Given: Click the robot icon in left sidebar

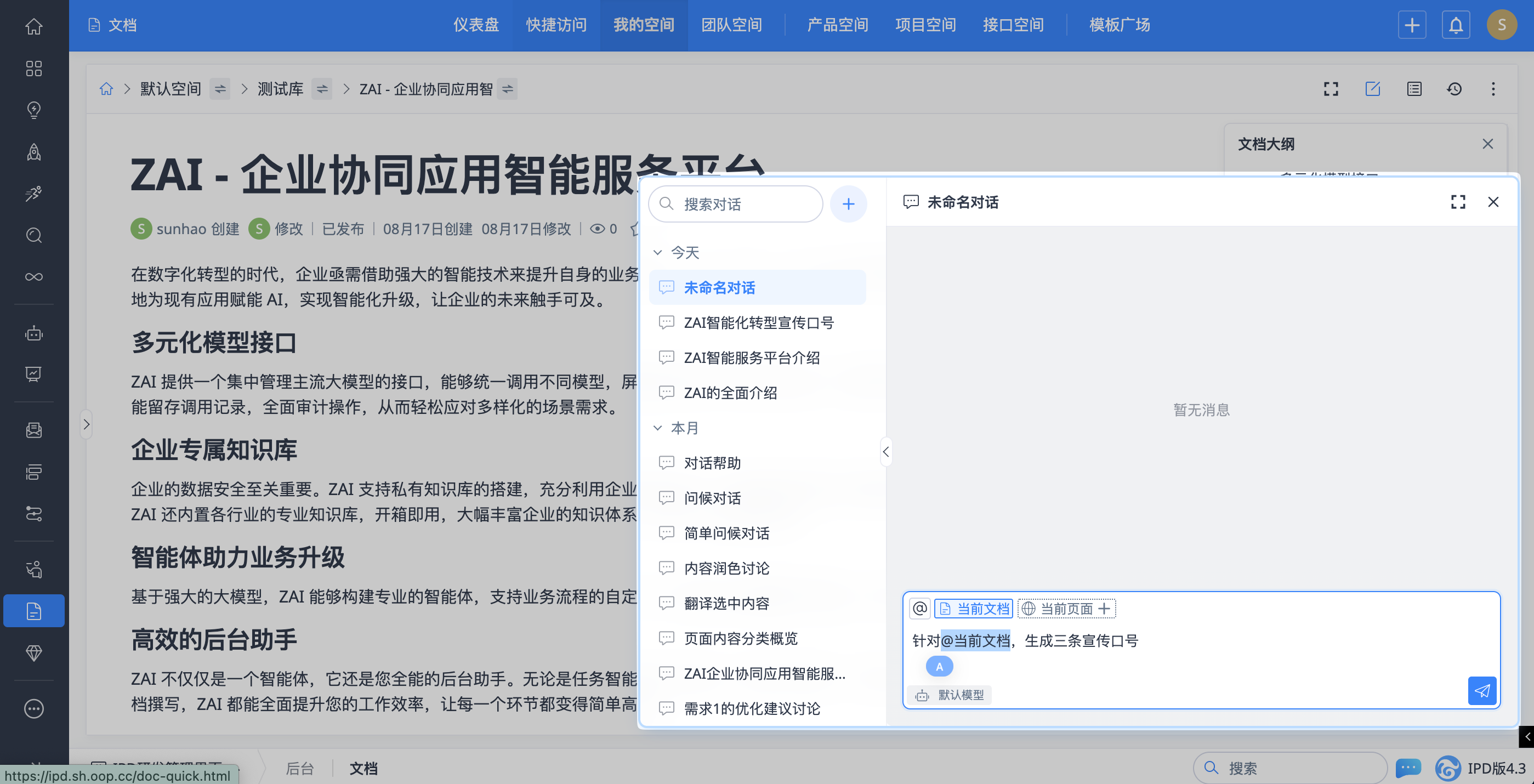Looking at the screenshot, I should pos(34,333).
